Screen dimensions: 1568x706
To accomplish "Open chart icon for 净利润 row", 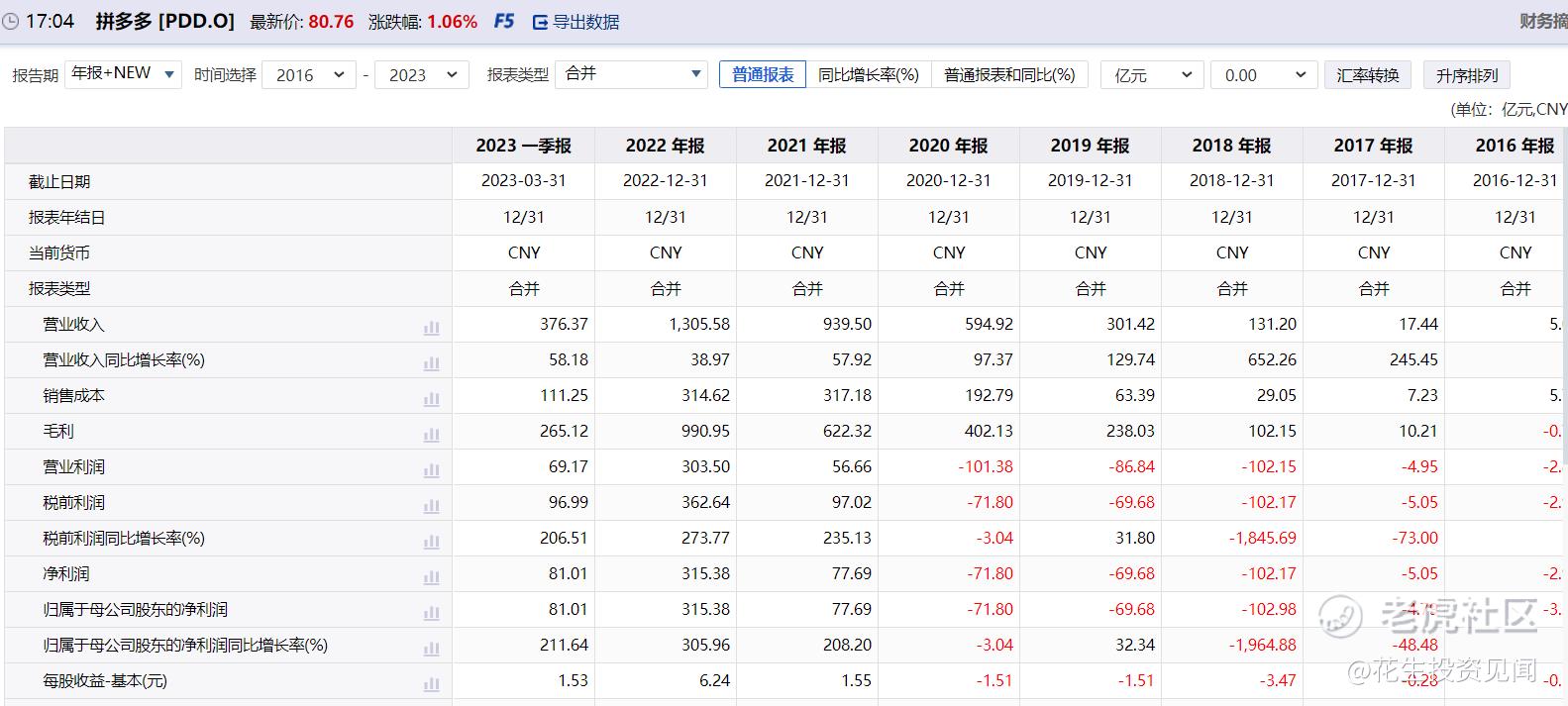I will [431, 577].
